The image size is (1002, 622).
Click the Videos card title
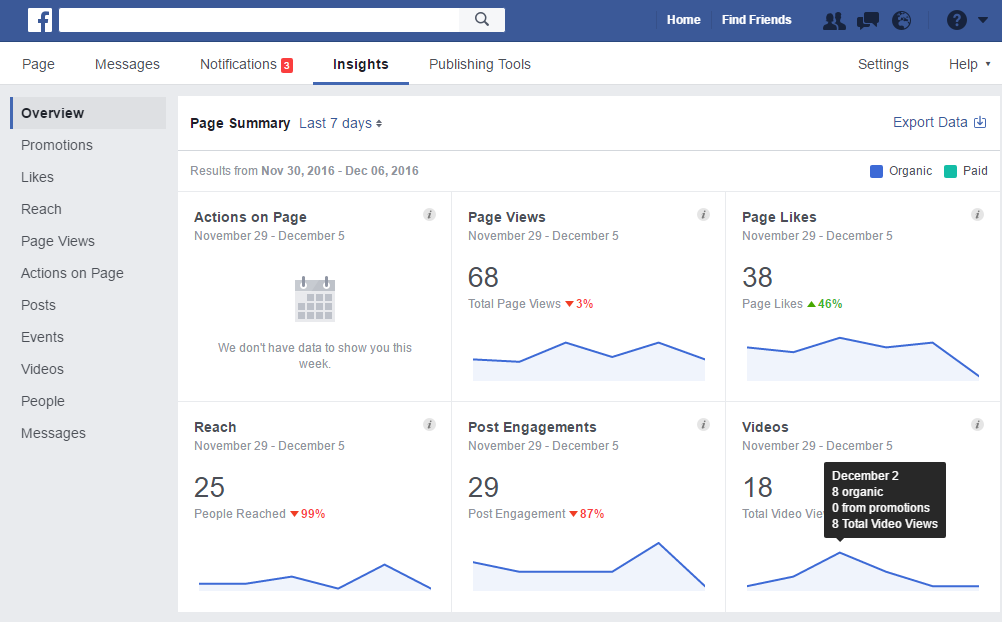pos(765,427)
